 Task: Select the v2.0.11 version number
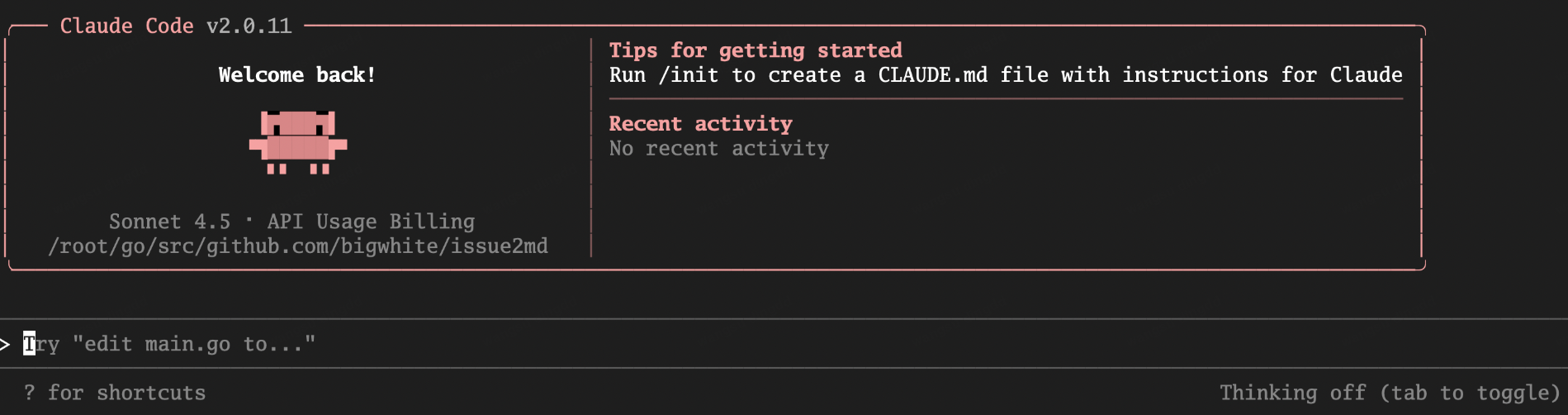coord(249,26)
